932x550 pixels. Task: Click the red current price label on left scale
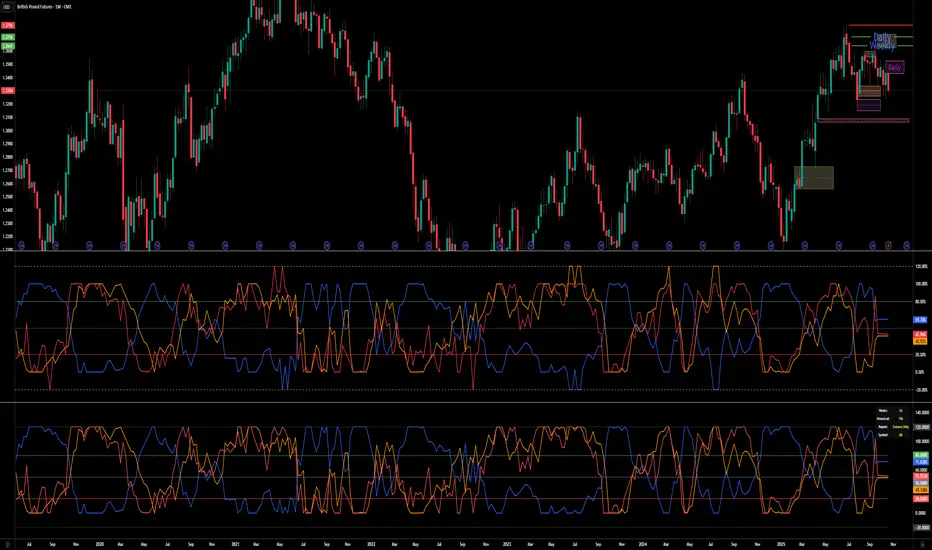[8, 91]
